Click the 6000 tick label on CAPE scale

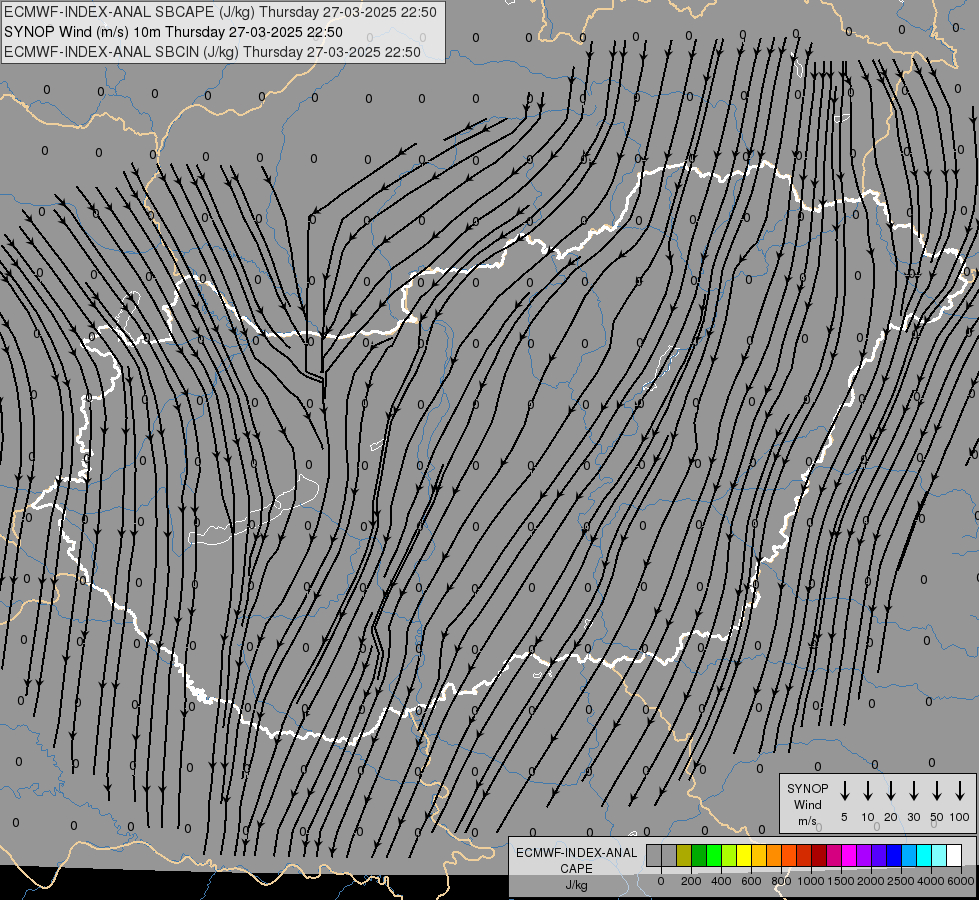click(961, 881)
